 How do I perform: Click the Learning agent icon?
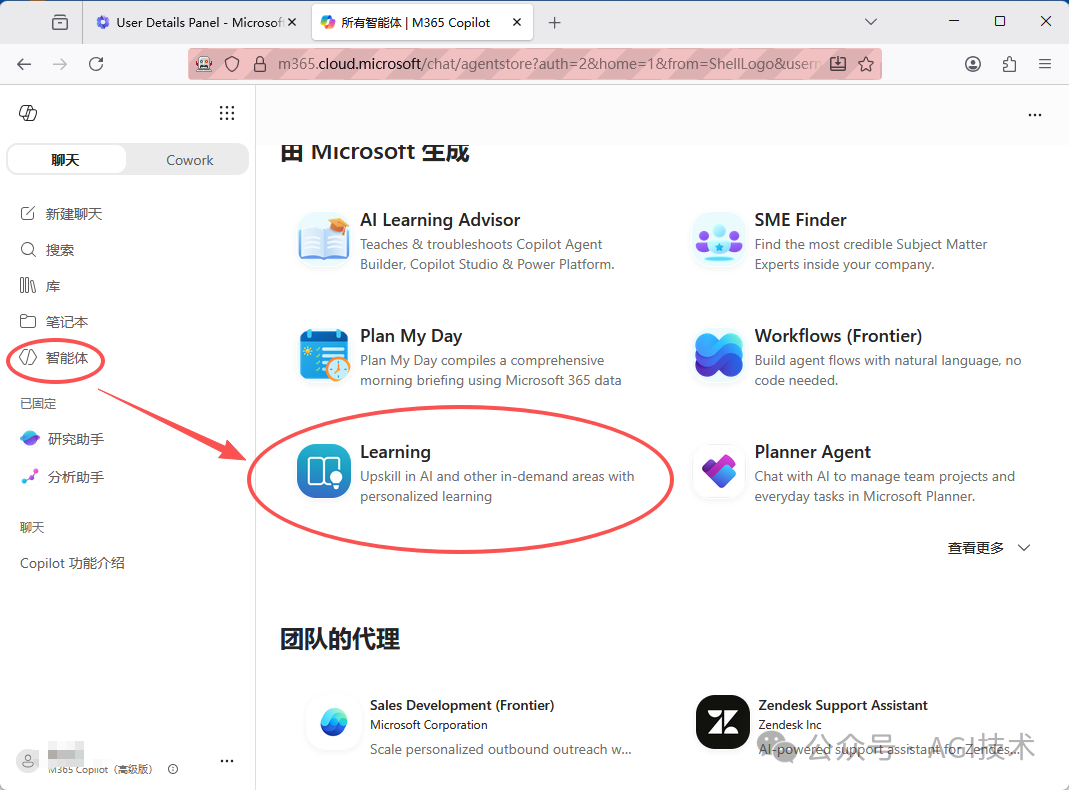324,471
